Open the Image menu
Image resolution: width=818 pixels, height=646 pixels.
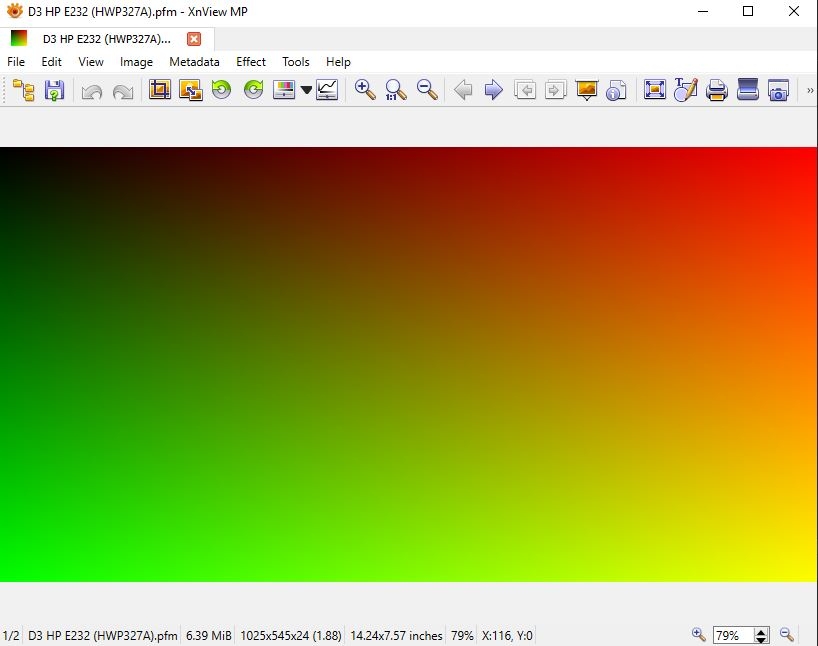[136, 62]
